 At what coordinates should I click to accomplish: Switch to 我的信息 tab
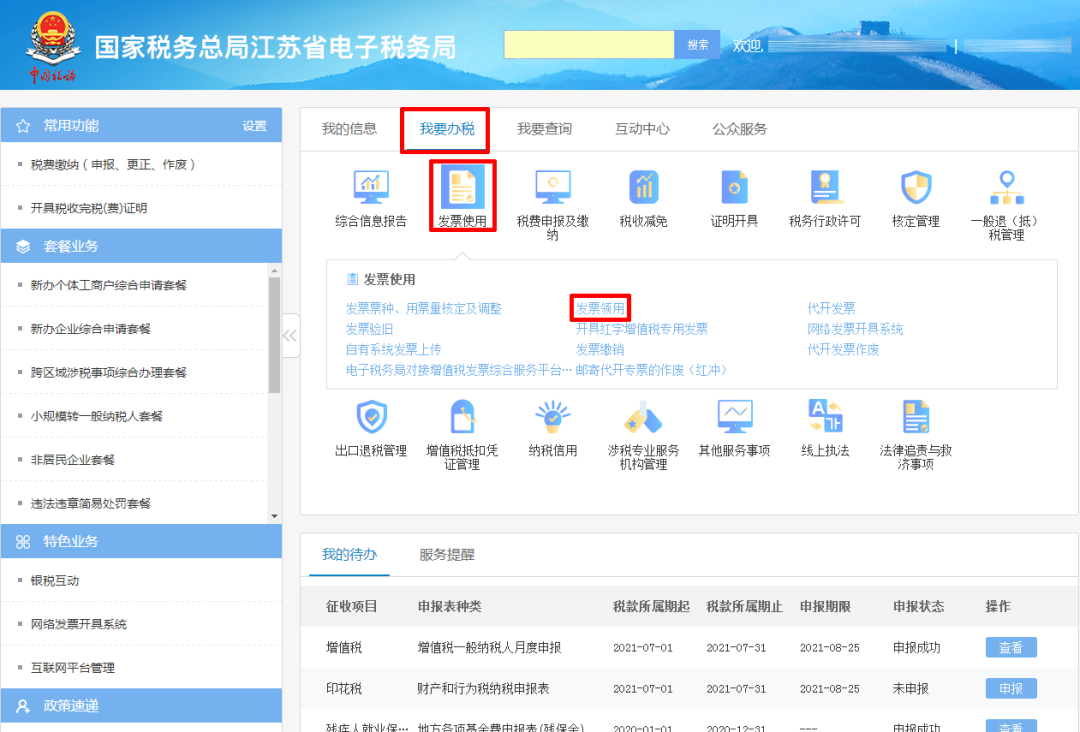click(x=349, y=129)
